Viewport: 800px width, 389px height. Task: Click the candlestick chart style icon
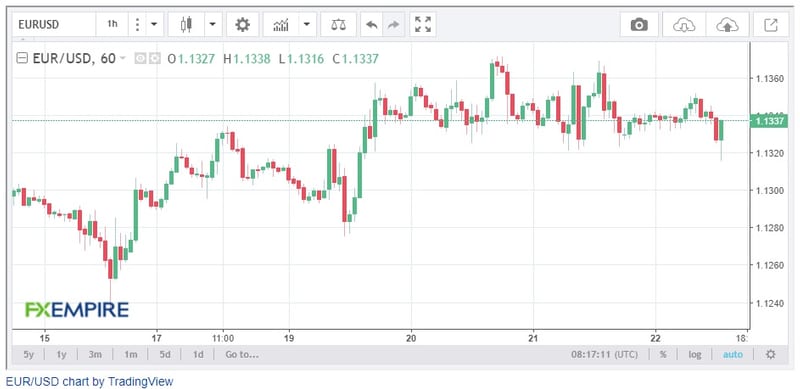(186, 24)
